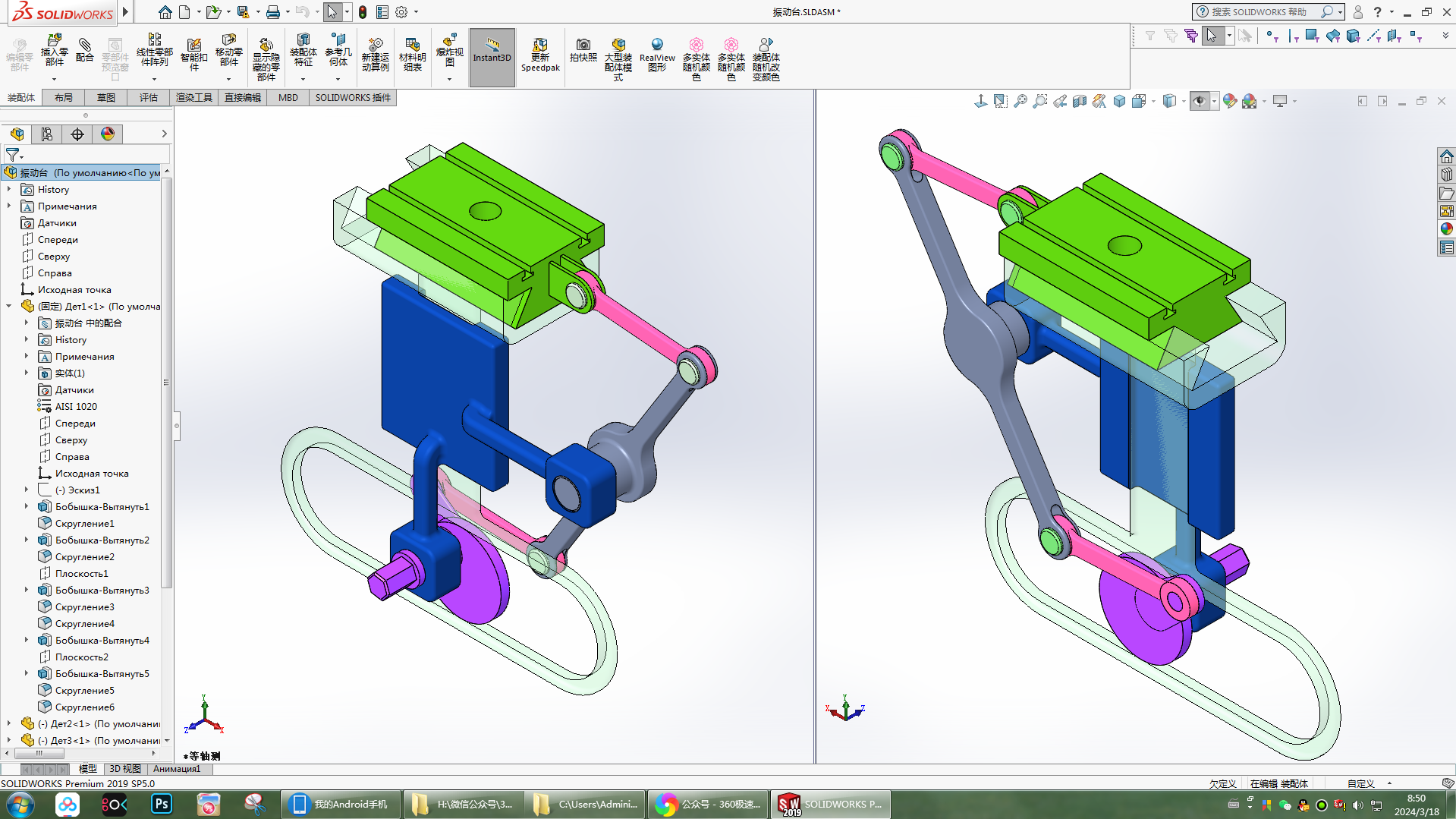Toggle the Filter Edges selection filter

point(1293,36)
